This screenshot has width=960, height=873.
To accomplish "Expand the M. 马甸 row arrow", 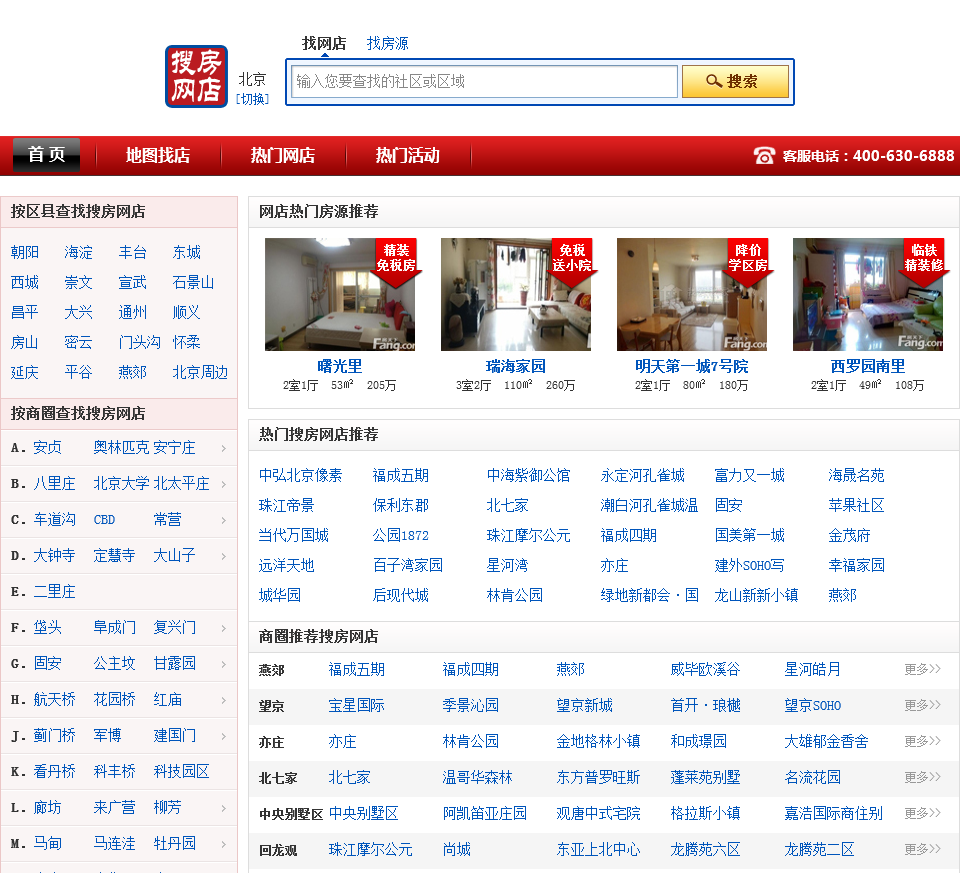I will pyautogui.click(x=224, y=844).
